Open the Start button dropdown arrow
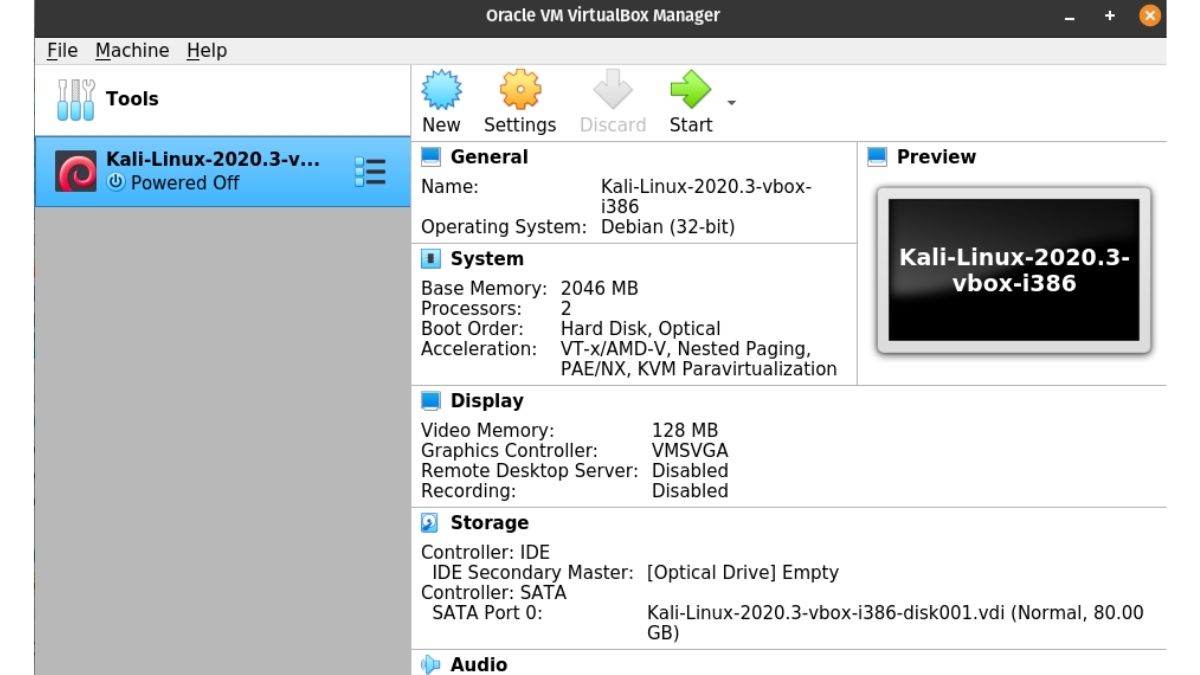 731,103
